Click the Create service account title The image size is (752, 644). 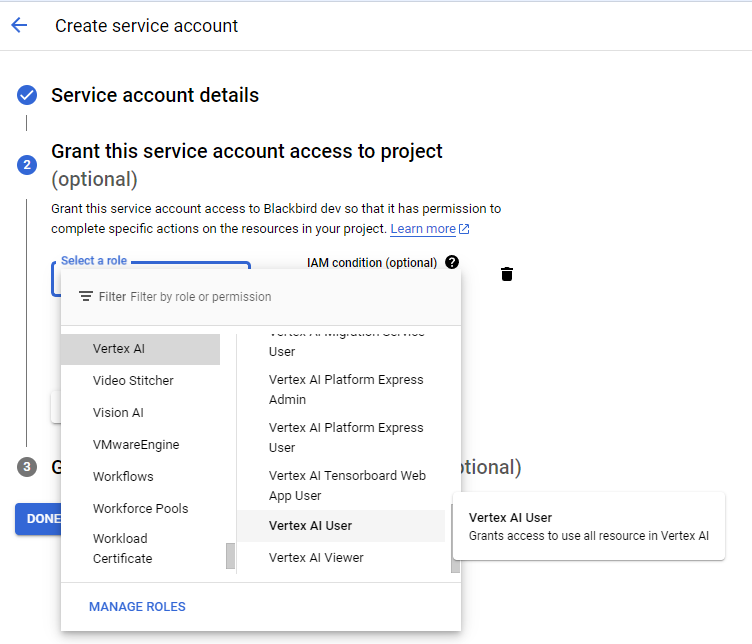pyautogui.click(x=146, y=25)
